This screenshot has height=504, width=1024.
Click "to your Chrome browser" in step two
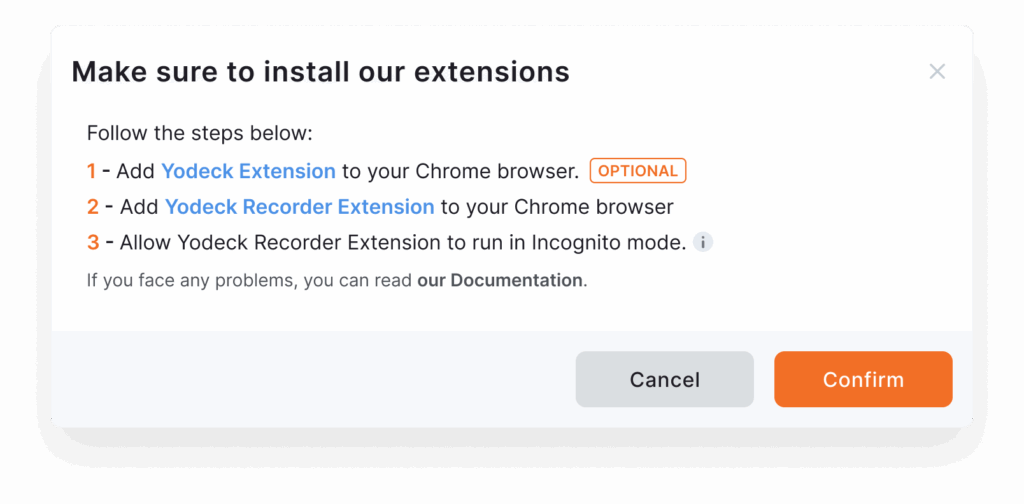[x=557, y=207]
